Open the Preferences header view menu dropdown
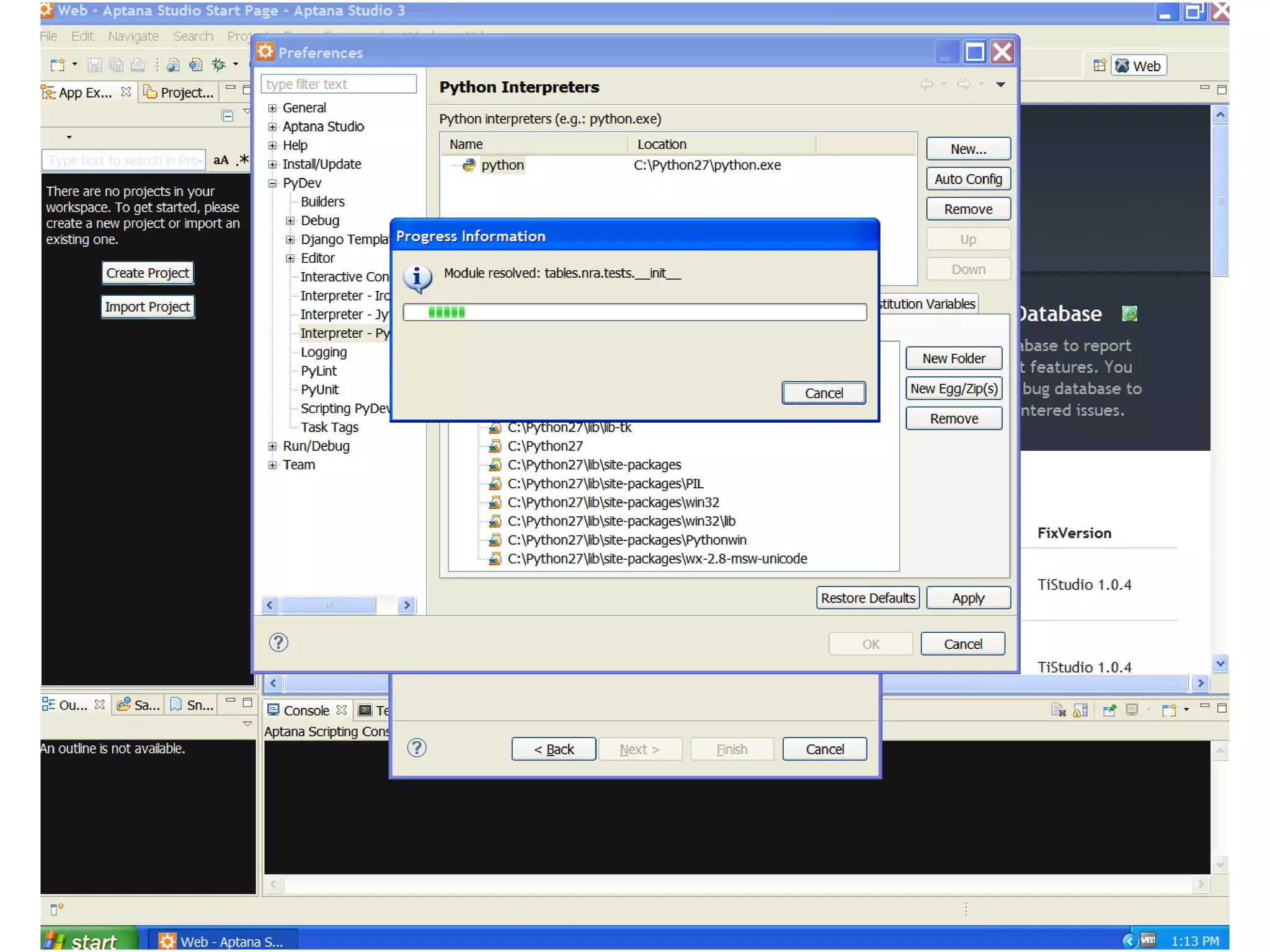This screenshot has height=952, width=1270. (1000, 84)
